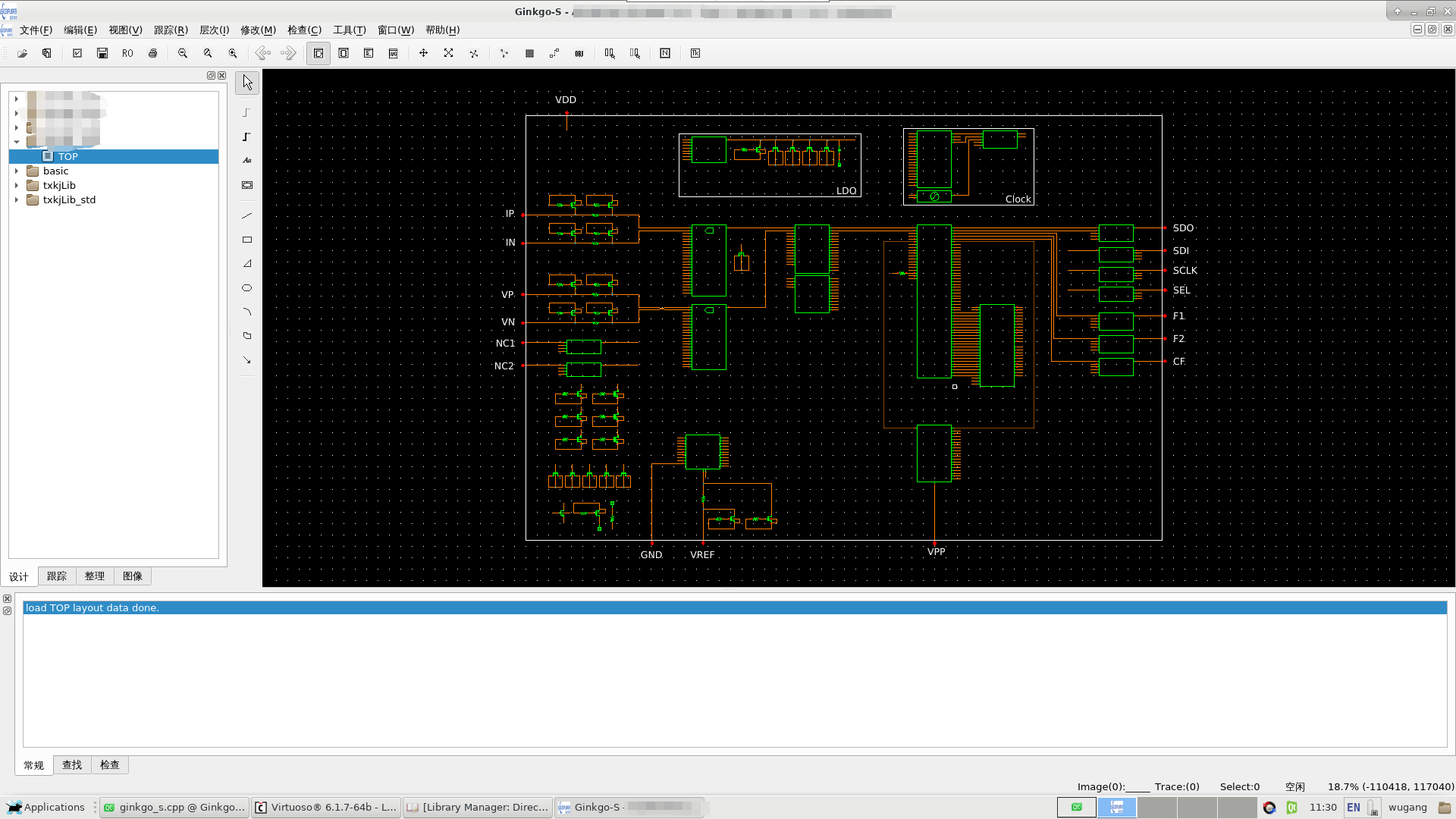Click the pan/move cross-arrows icon
The image size is (1456, 819).
(423, 53)
